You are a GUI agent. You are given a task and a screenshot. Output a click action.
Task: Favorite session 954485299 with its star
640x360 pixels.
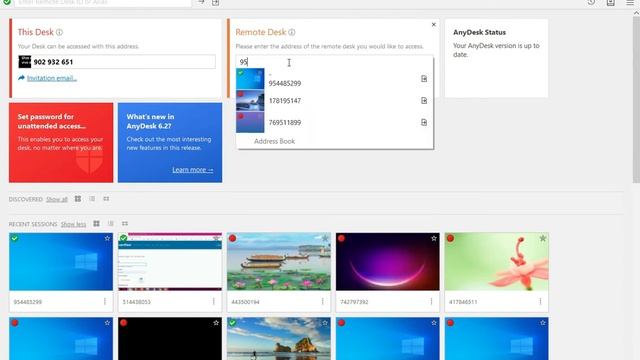pyautogui.click(x=107, y=238)
